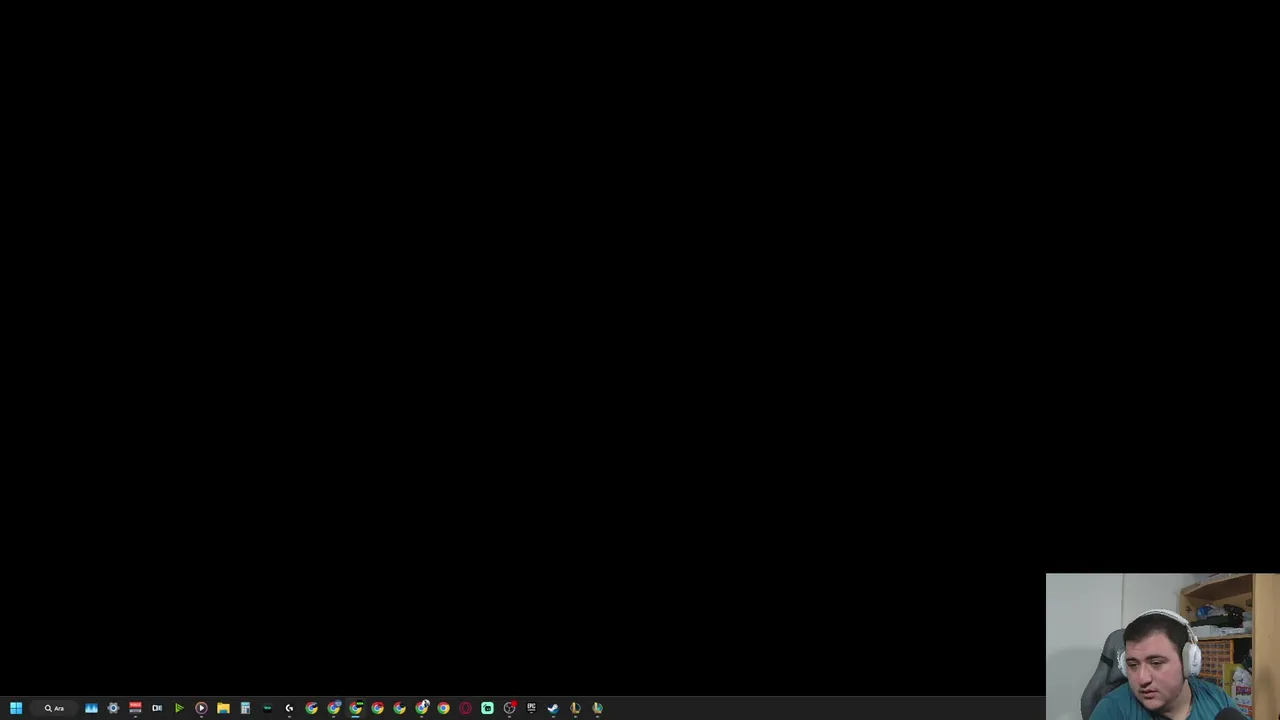Launch the Calculator from the taskbar

pos(245,708)
